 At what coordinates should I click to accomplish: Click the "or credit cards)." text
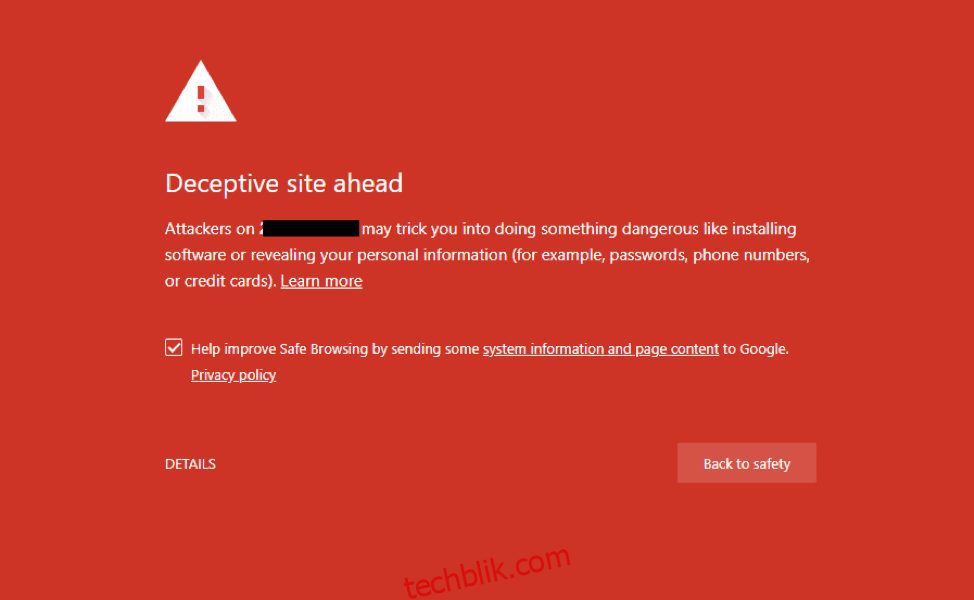tap(221, 281)
